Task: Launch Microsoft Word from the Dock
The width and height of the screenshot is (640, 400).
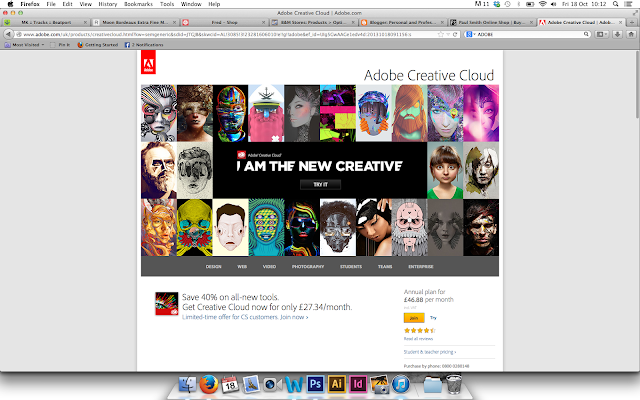Action: pyautogui.click(x=294, y=384)
